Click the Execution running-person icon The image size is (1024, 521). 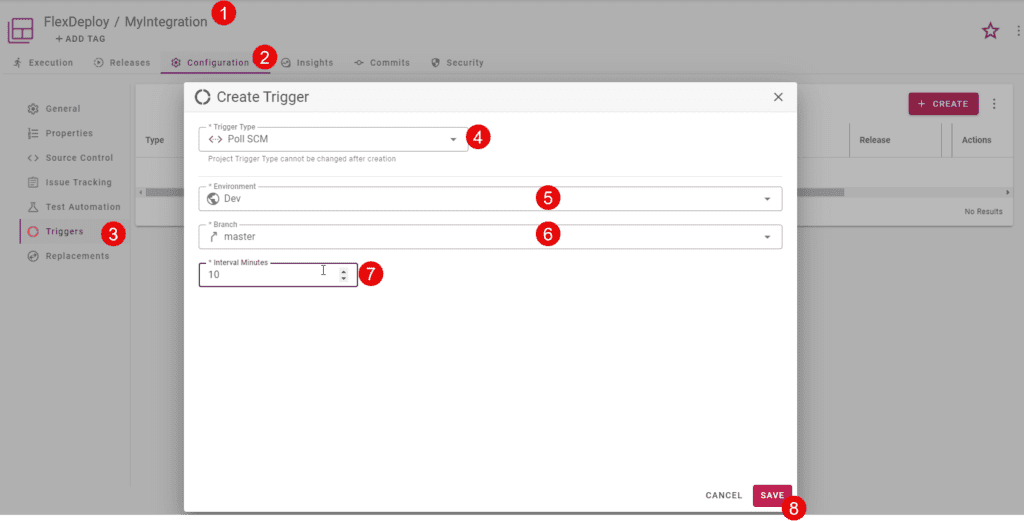(x=18, y=63)
